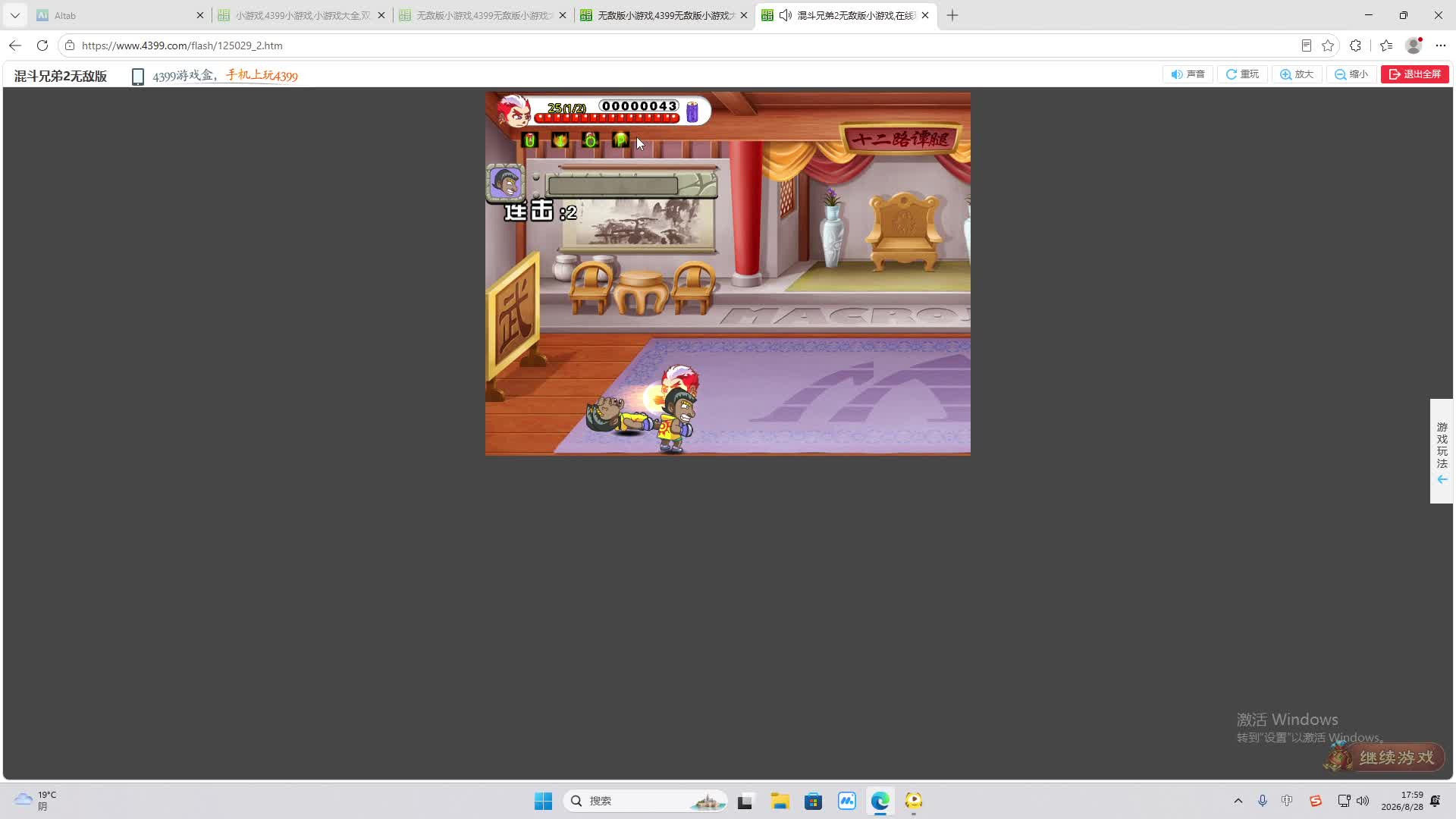This screenshot has width=1456, height=819.
Task: Click the Edge browser taskbar icon
Action: click(880, 801)
